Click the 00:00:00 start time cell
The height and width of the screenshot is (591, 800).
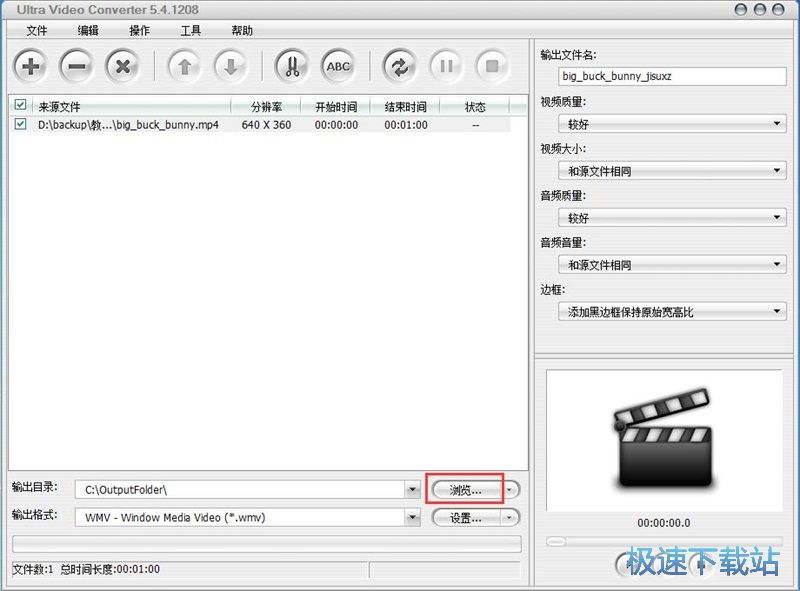(336, 125)
